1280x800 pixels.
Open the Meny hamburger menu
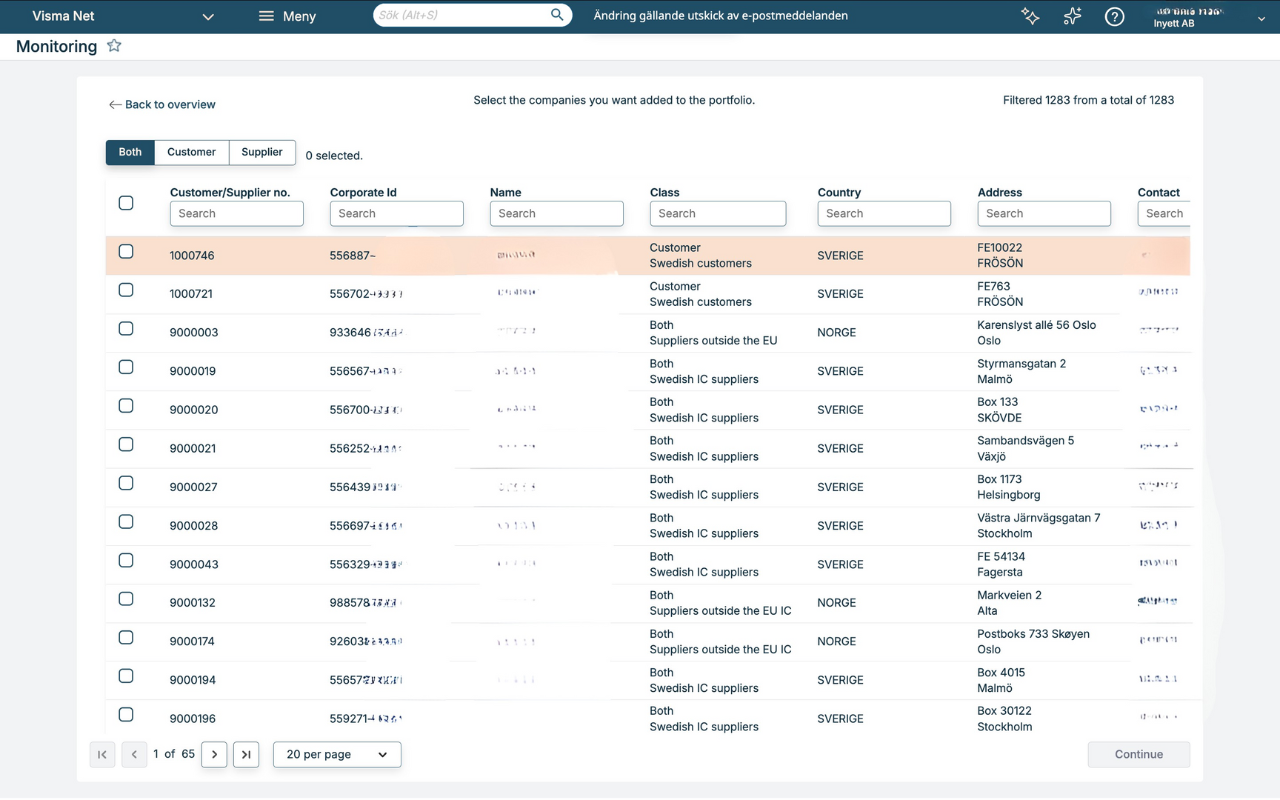[x=287, y=16]
